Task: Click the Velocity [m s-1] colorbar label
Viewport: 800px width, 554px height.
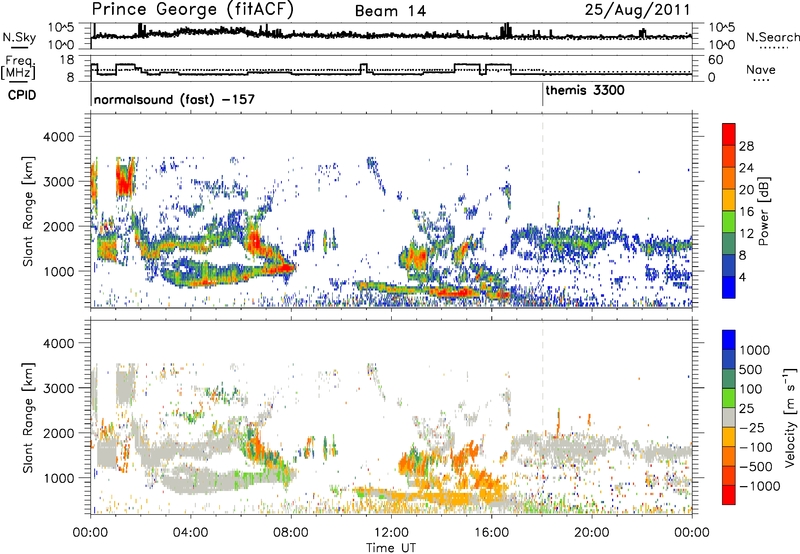Action: click(790, 417)
